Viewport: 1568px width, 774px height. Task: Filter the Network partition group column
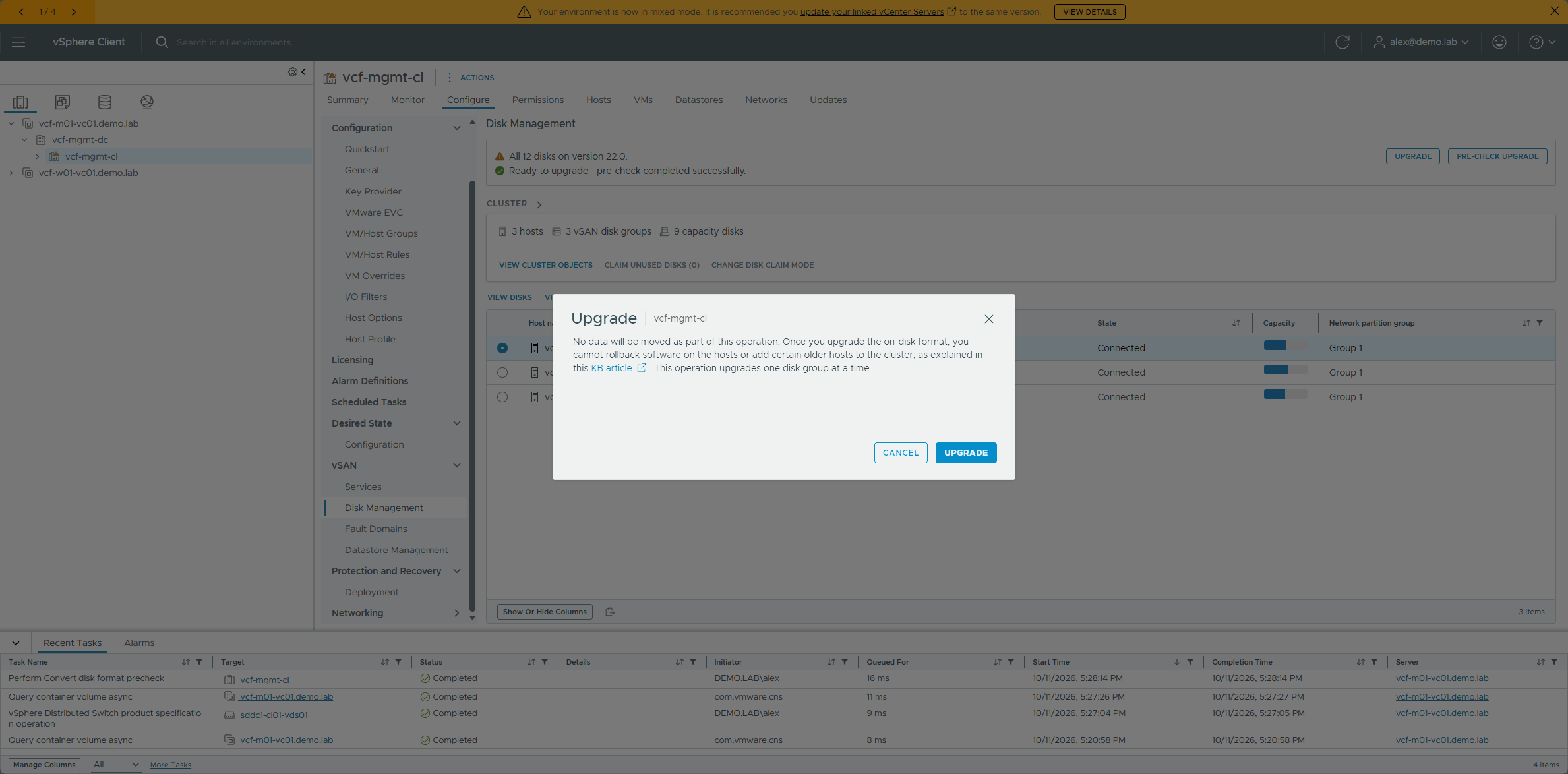click(x=1540, y=323)
